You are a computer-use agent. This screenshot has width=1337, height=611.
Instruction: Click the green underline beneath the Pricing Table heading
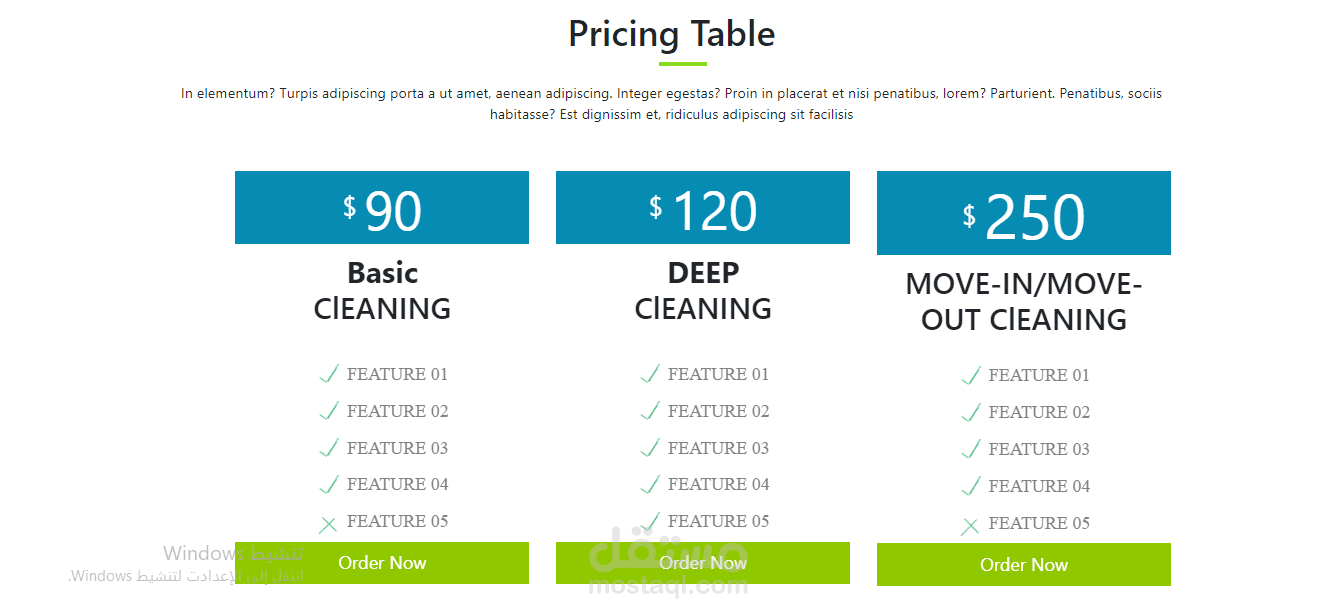[x=671, y=64]
